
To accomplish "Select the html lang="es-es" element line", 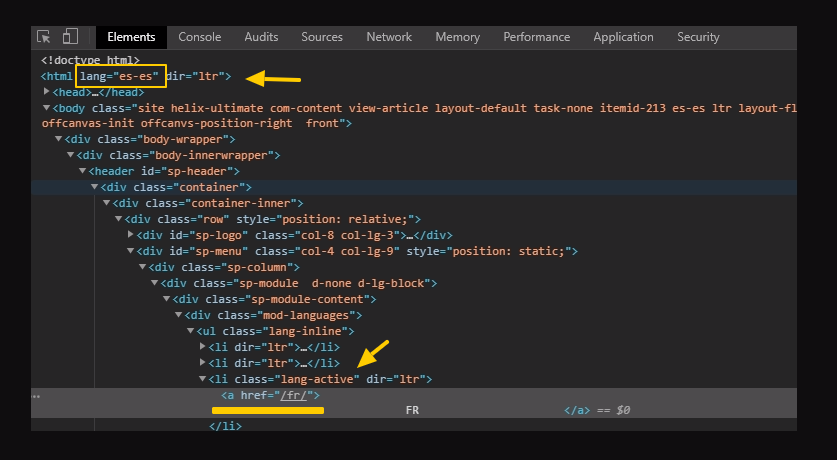I will (135, 76).
